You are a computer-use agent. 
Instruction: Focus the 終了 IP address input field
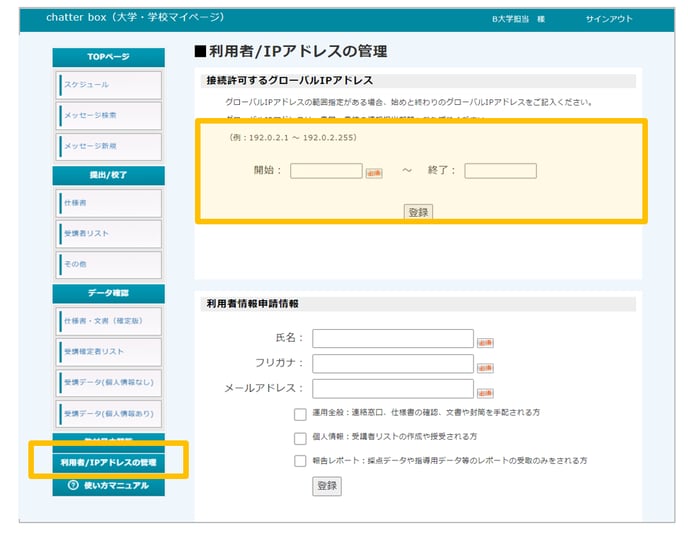point(500,171)
